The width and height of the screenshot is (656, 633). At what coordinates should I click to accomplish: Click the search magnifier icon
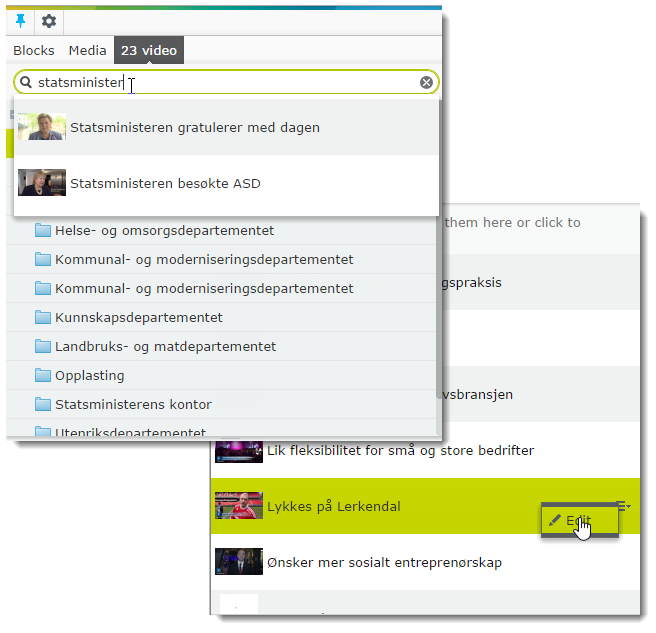(26, 82)
